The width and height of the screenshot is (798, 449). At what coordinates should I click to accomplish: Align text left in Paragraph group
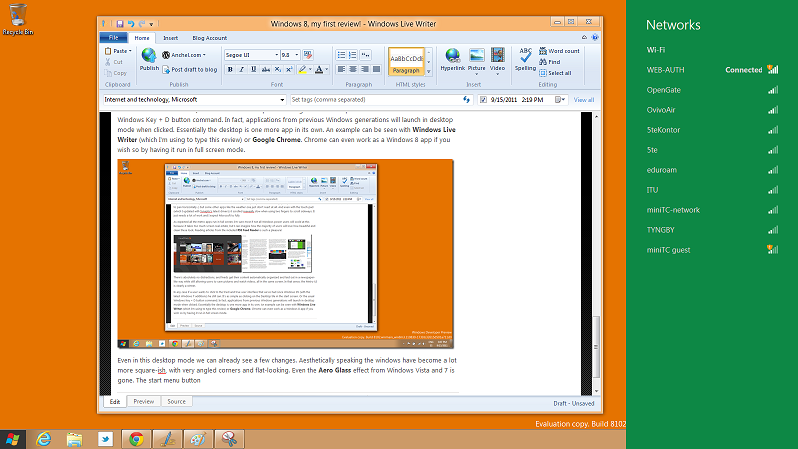[341, 69]
